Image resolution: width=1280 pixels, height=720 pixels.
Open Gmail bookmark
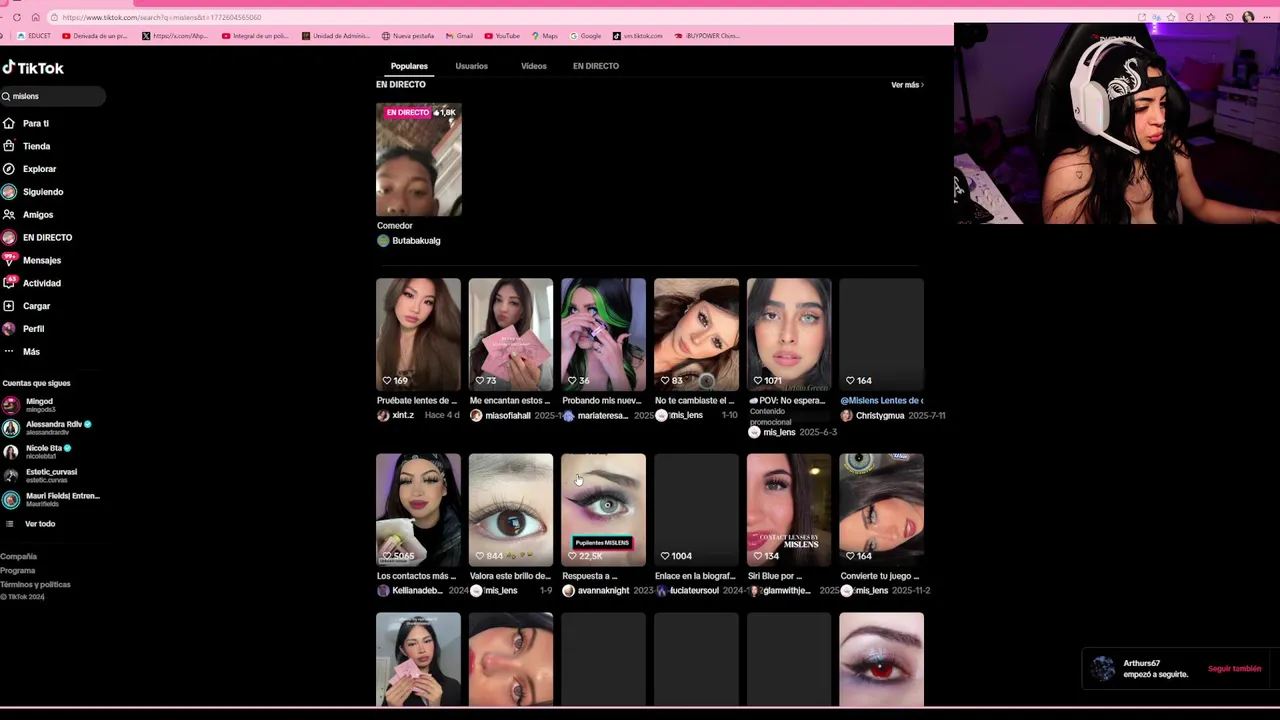459,36
